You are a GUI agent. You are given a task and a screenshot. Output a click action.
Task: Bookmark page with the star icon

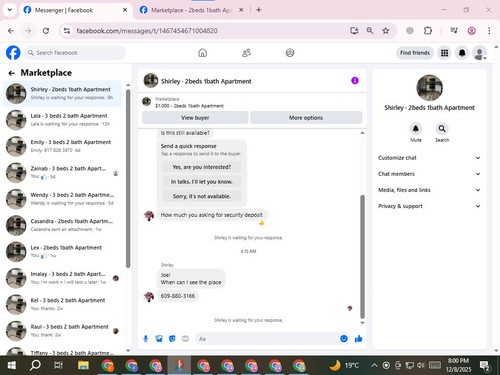click(x=386, y=31)
